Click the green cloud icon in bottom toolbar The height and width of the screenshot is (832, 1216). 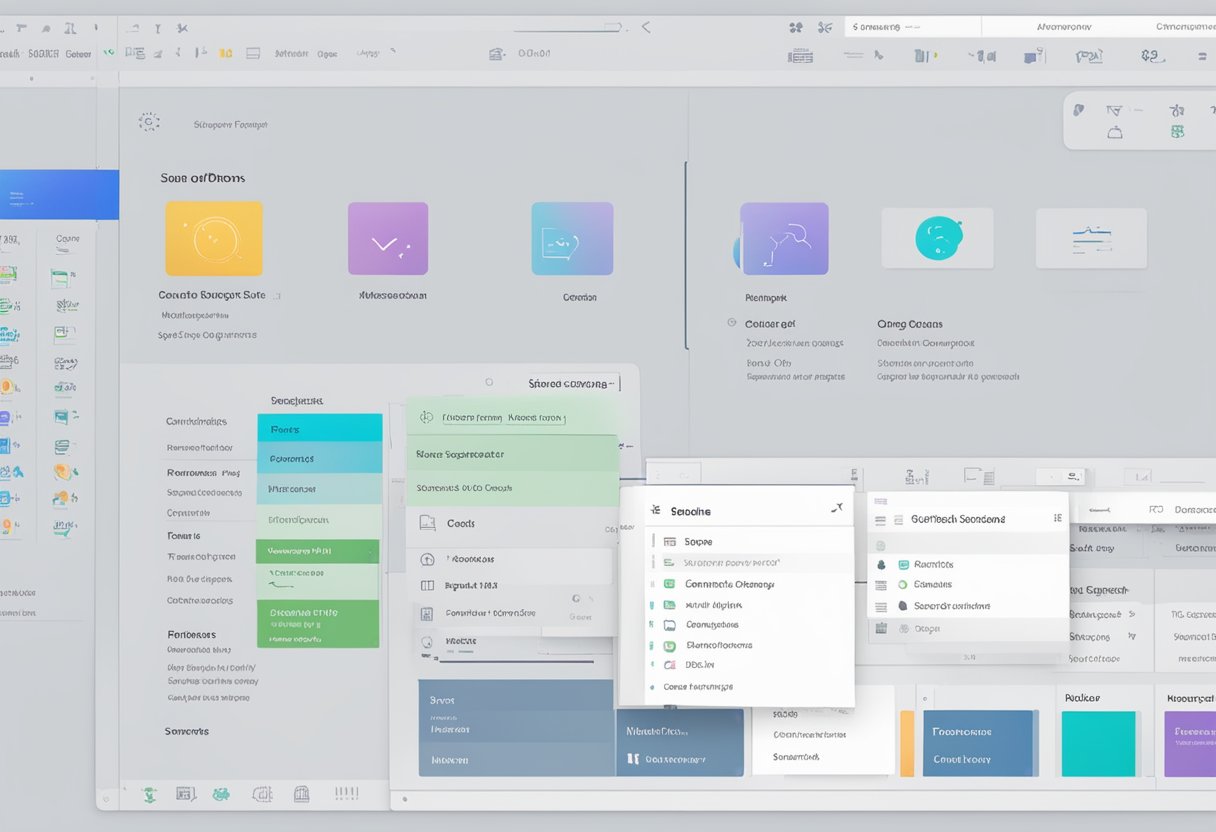[221, 794]
